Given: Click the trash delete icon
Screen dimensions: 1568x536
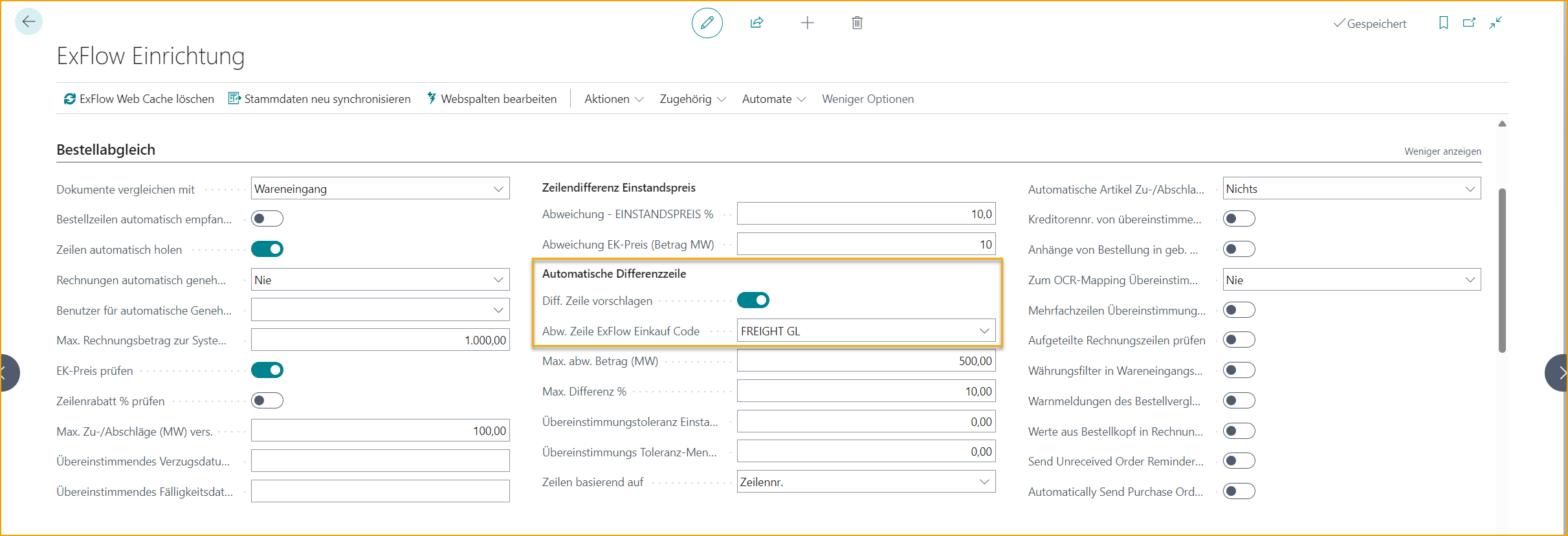Looking at the screenshot, I should click(857, 23).
